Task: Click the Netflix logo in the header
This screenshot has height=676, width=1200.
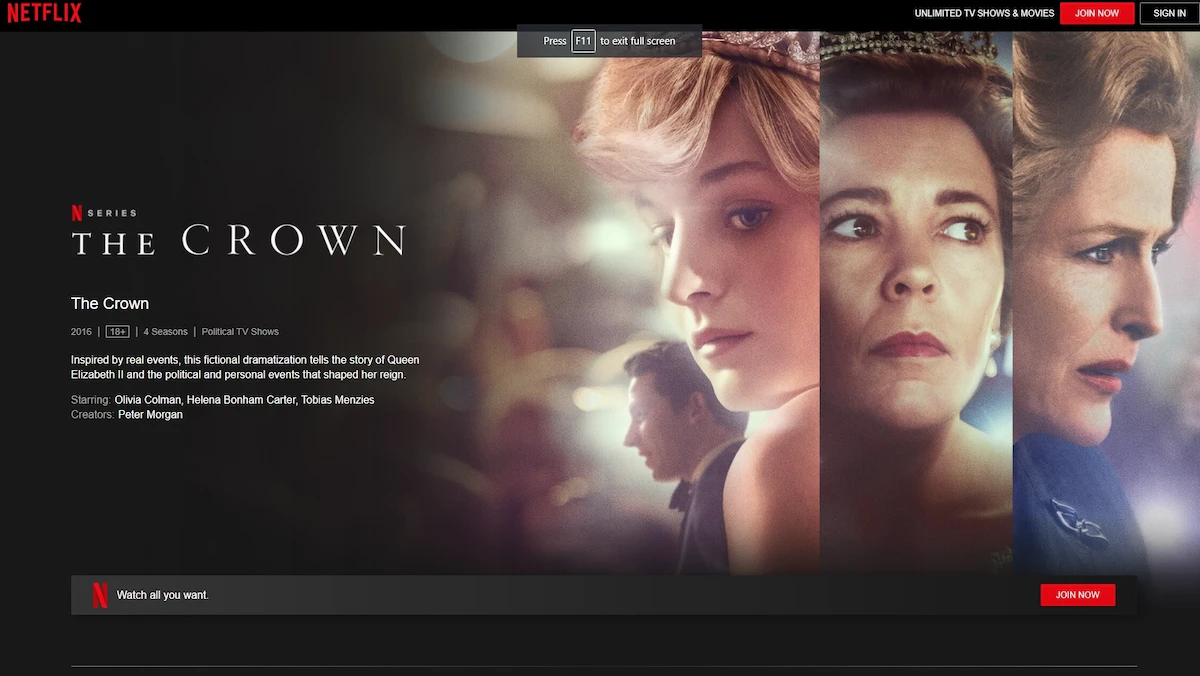Action: 44,13
